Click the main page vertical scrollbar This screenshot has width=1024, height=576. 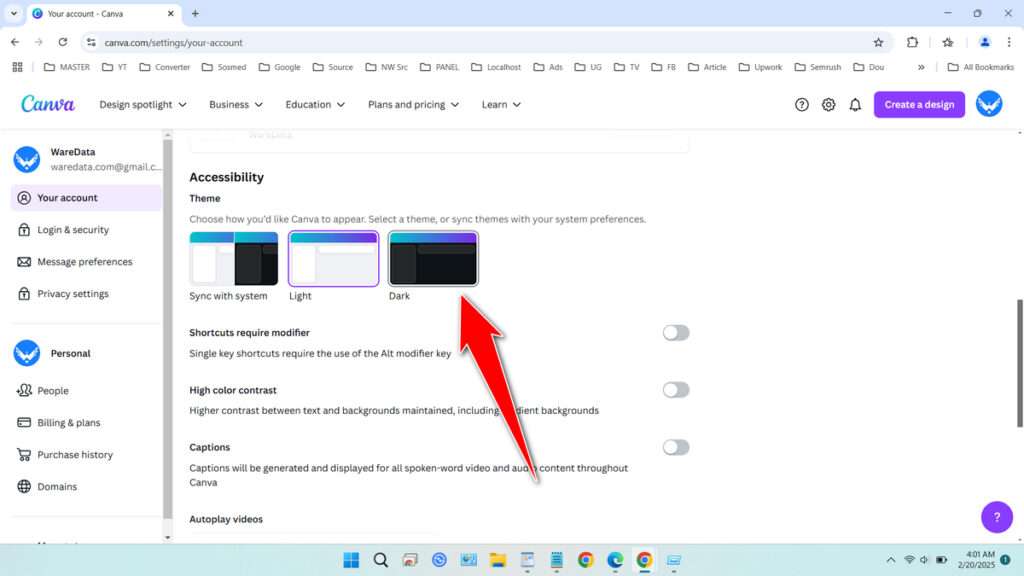(1019, 364)
